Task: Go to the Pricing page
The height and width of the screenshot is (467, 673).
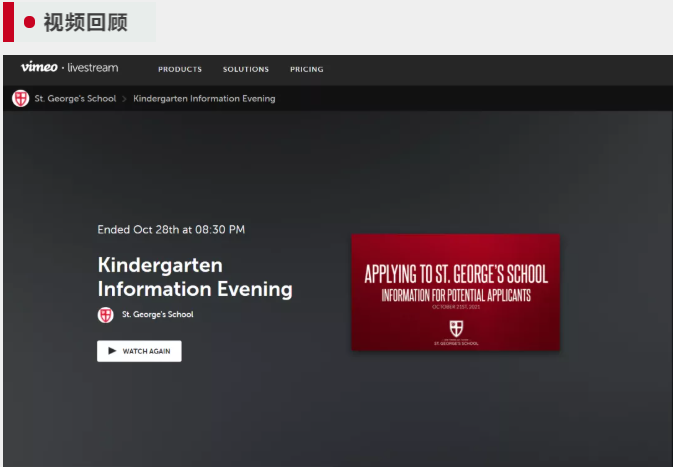Action: [306, 69]
